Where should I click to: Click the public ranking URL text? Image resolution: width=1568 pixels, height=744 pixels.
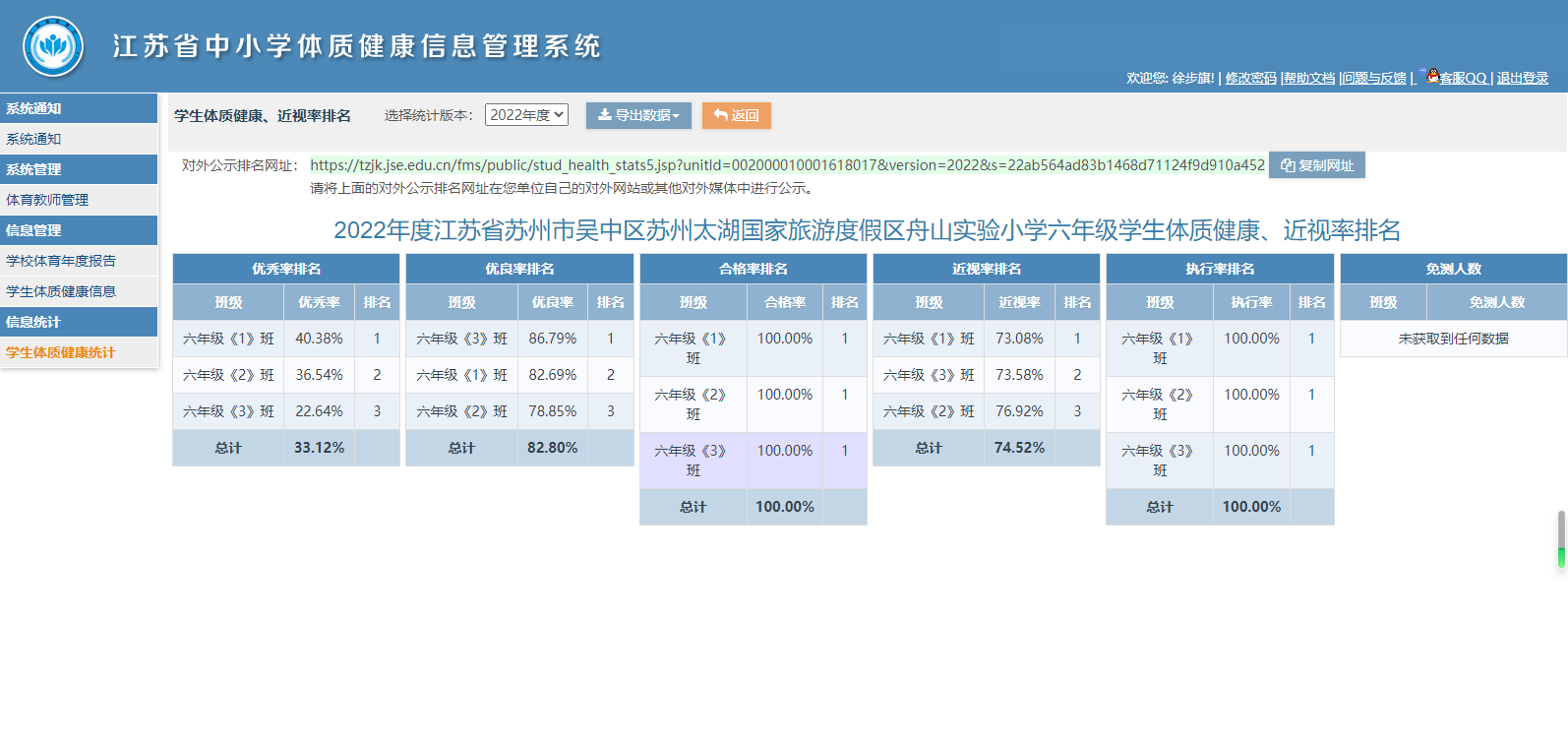tap(787, 165)
